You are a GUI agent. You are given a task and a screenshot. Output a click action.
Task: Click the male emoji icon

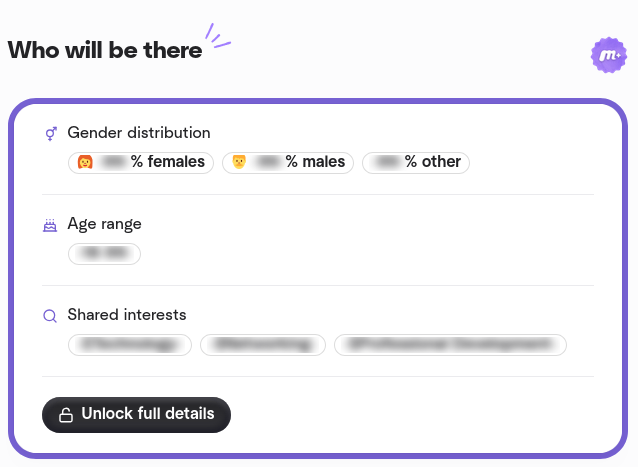click(x=239, y=162)
